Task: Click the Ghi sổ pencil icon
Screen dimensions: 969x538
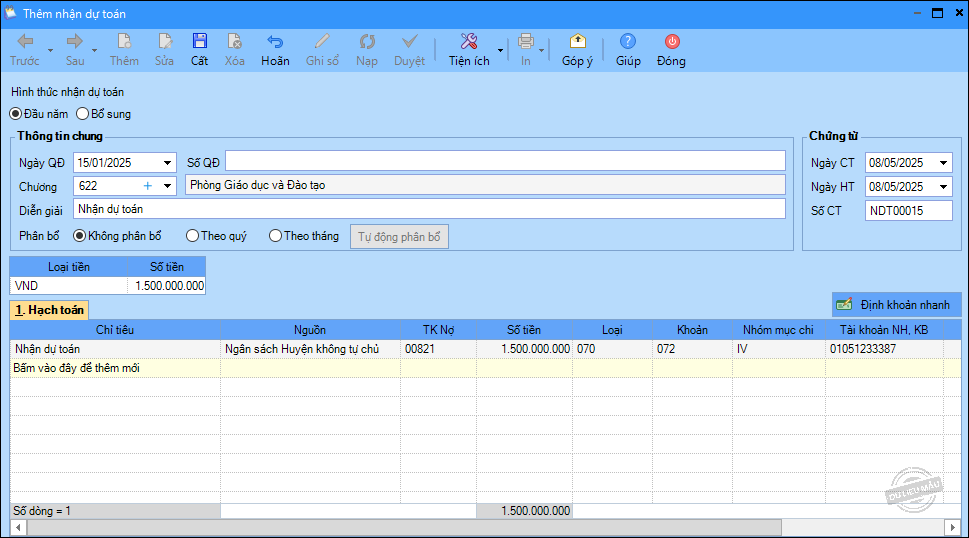Action: click(322, 41)
